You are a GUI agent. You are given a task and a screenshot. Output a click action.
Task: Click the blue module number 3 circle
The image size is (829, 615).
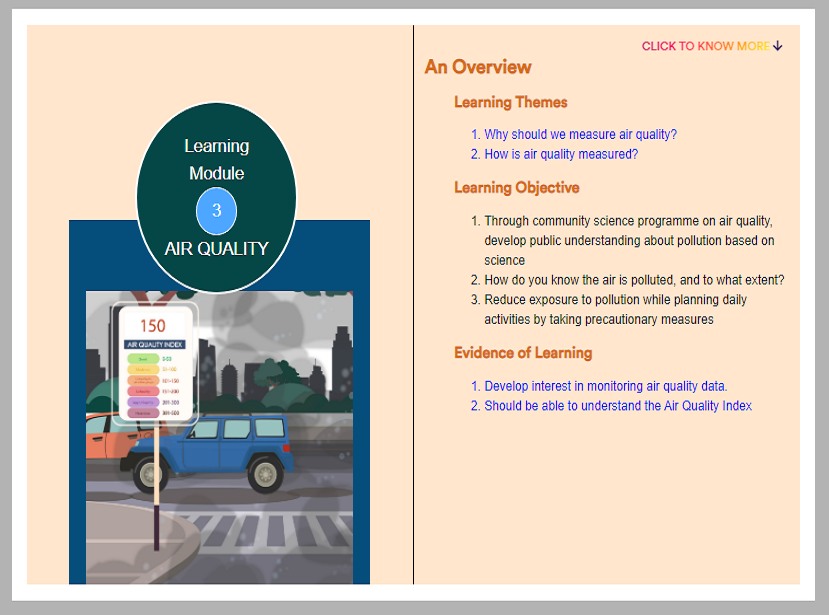216,210
